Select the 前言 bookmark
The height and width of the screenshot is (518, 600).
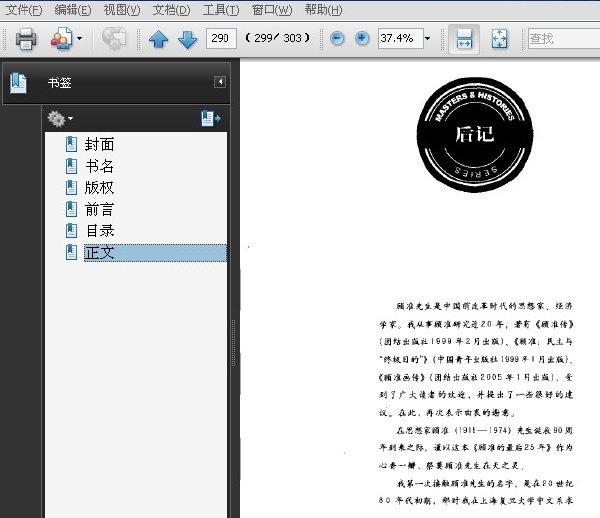[x=99, y=209]
